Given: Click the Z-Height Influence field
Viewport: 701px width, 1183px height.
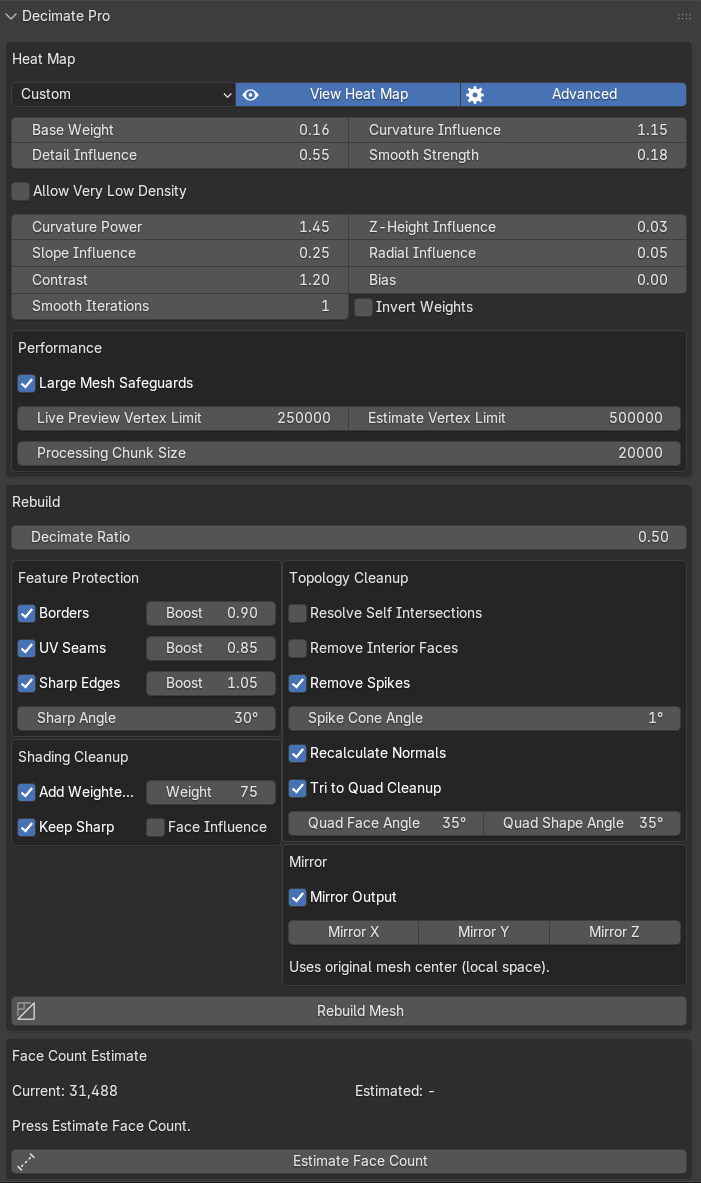Looking at the screenshot, I should [x=518, y=227].
